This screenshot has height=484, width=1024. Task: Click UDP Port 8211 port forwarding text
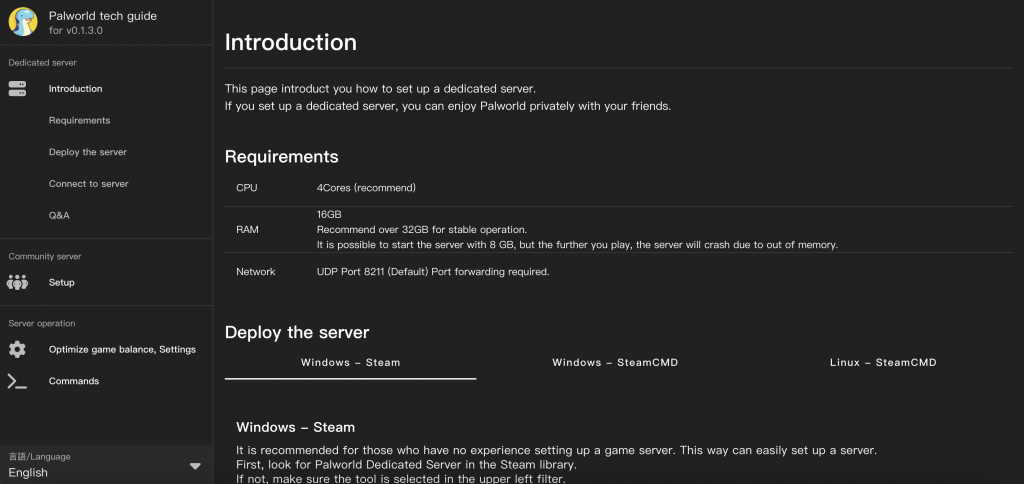(433, 272)
